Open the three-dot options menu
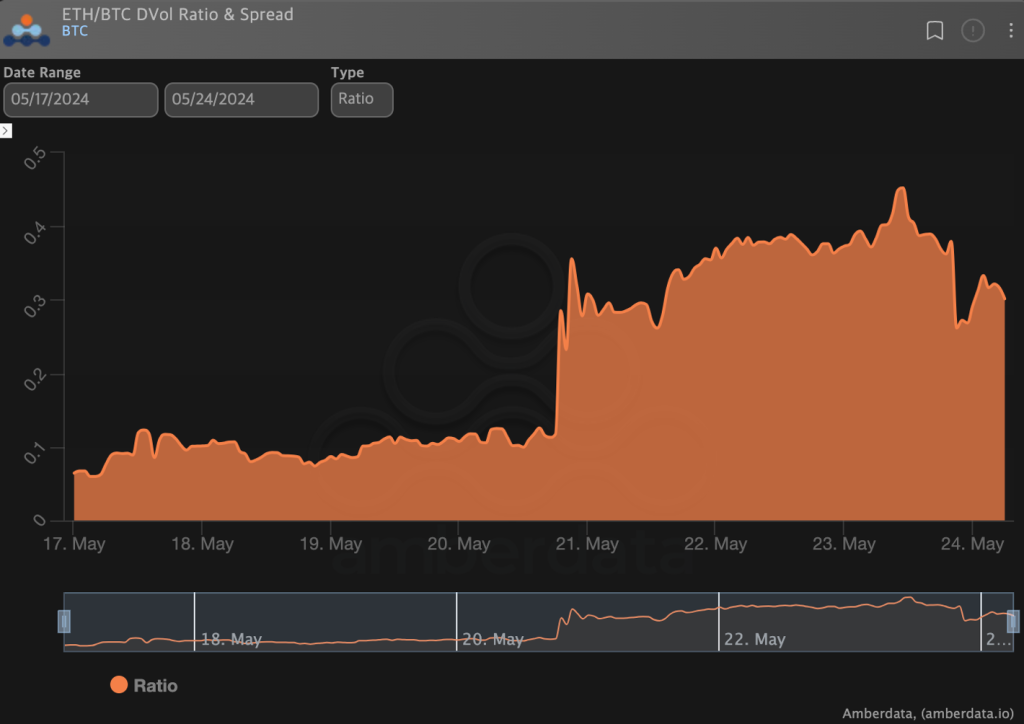This screenshot has height=724, width=1024. pyautogui.click(x=1010, y=31)
